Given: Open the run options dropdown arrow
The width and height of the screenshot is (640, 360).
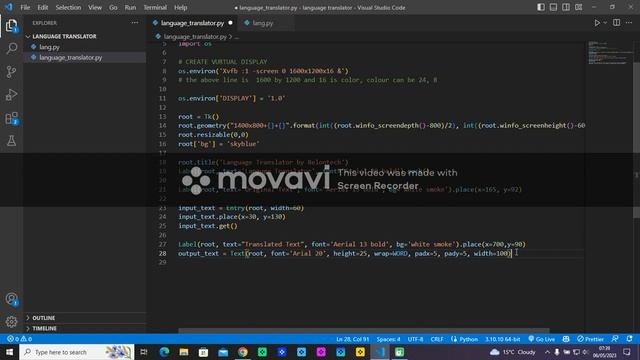Looking at the screenshot, I should 605,23.
